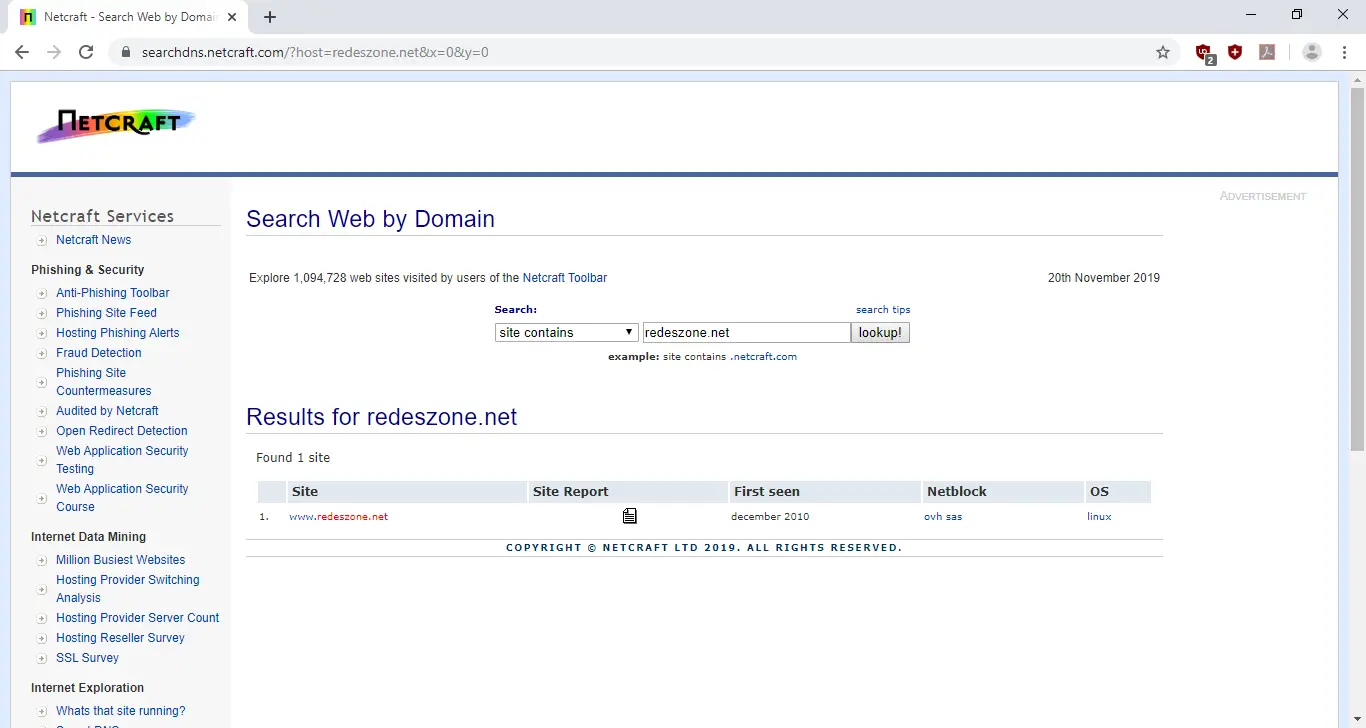Click the vertical page scrollbar thumb
This screenshot has width=1366, height=728.
(1357, 268)
